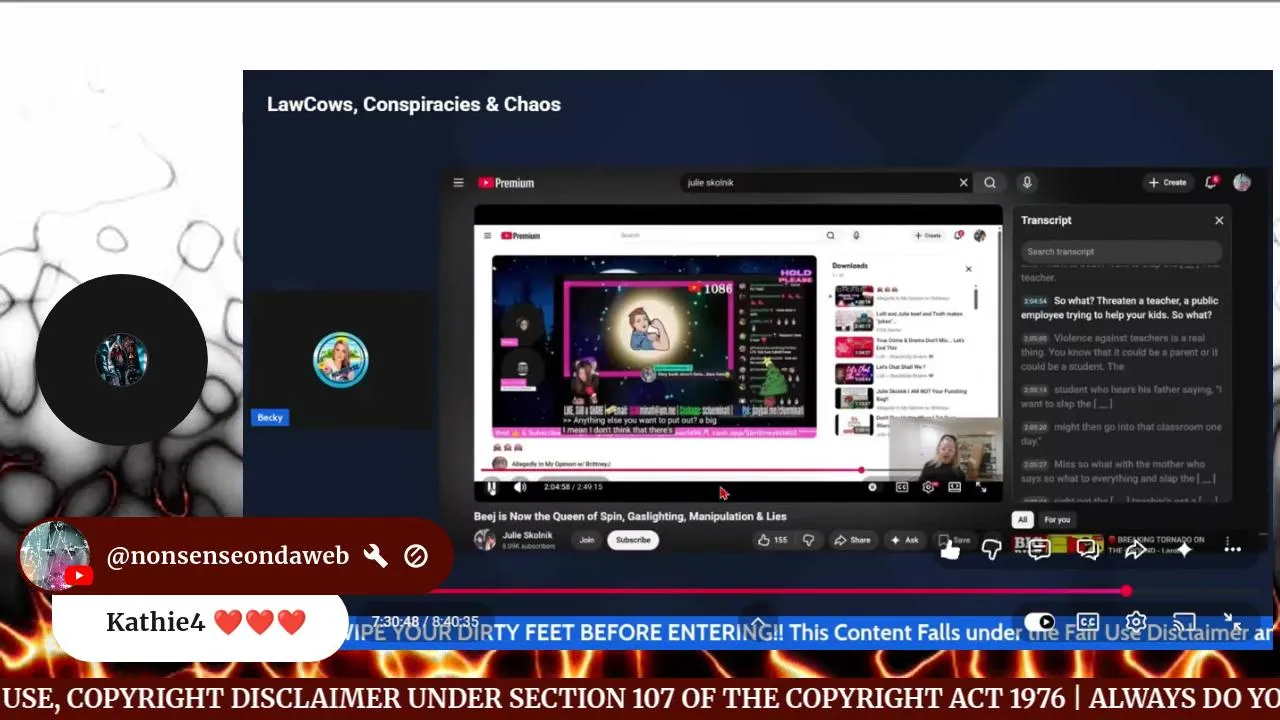The image size is (1280, 720).
Task: Select the 'For you' chip
Action: pyautogui.click(x=1057, y=520)
